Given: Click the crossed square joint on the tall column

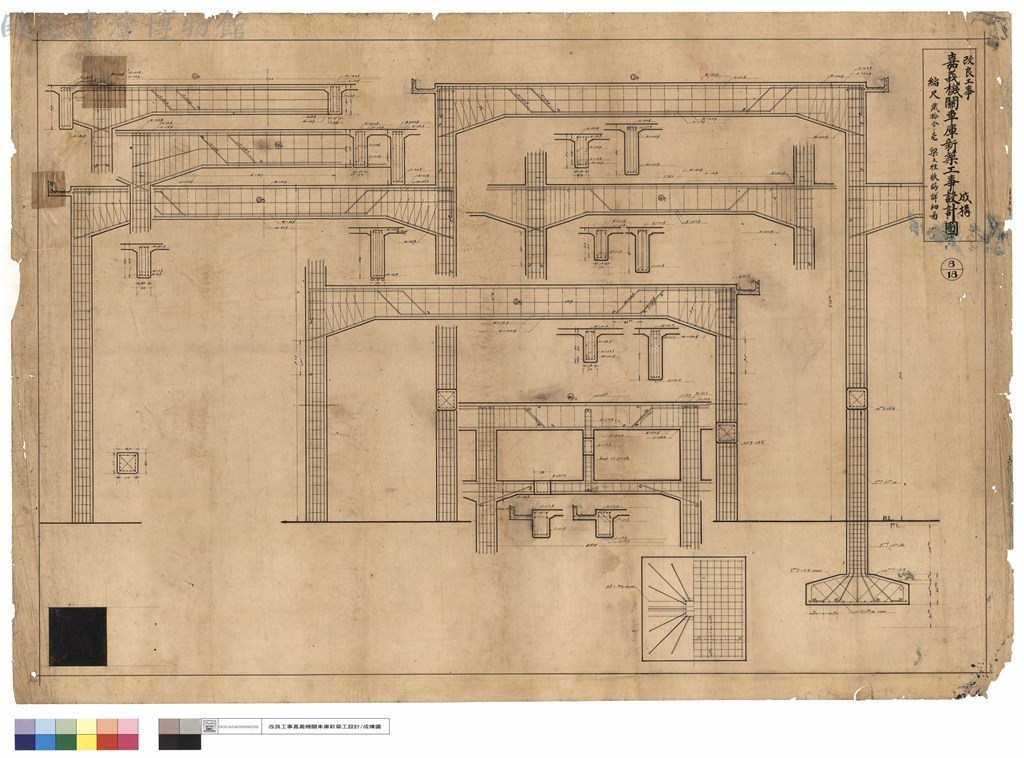Looking at the screenshot, I should [856, 398].
